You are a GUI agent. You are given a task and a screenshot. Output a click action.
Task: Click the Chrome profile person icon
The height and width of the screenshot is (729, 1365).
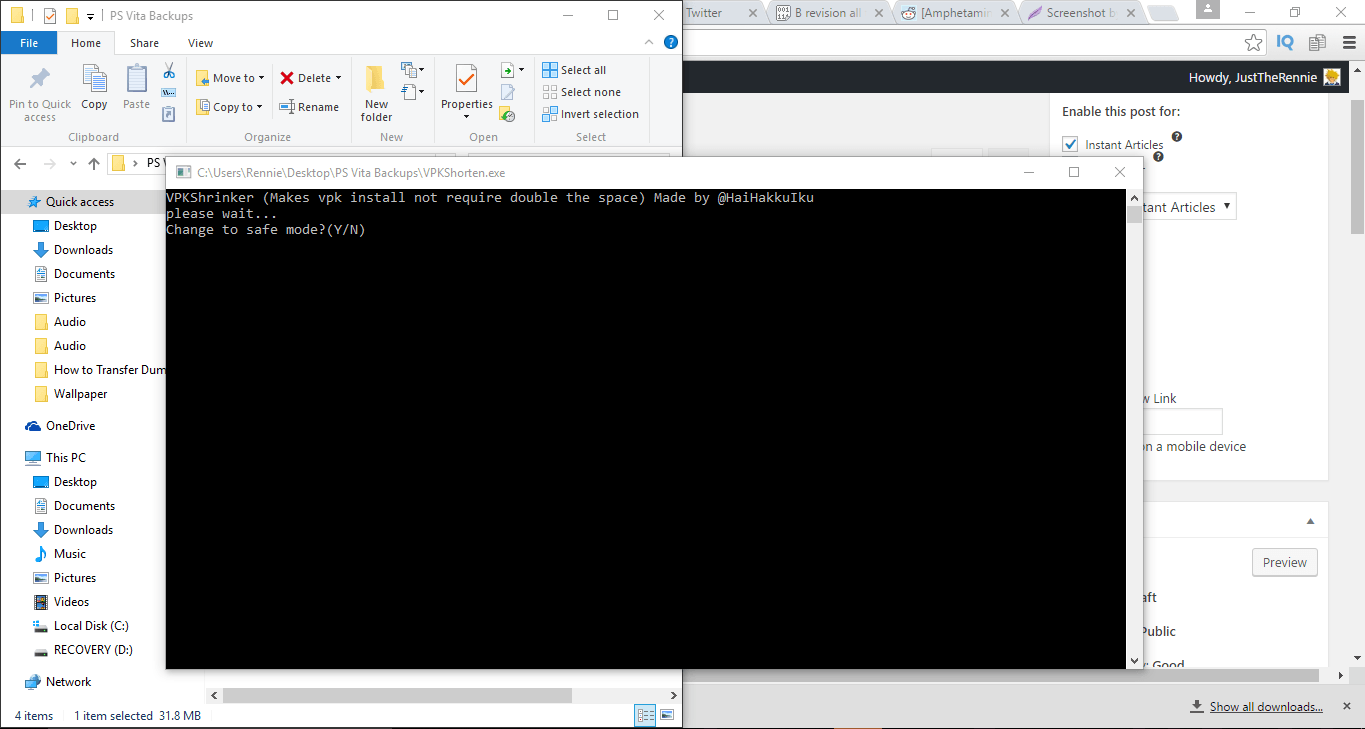[1207, 10]
